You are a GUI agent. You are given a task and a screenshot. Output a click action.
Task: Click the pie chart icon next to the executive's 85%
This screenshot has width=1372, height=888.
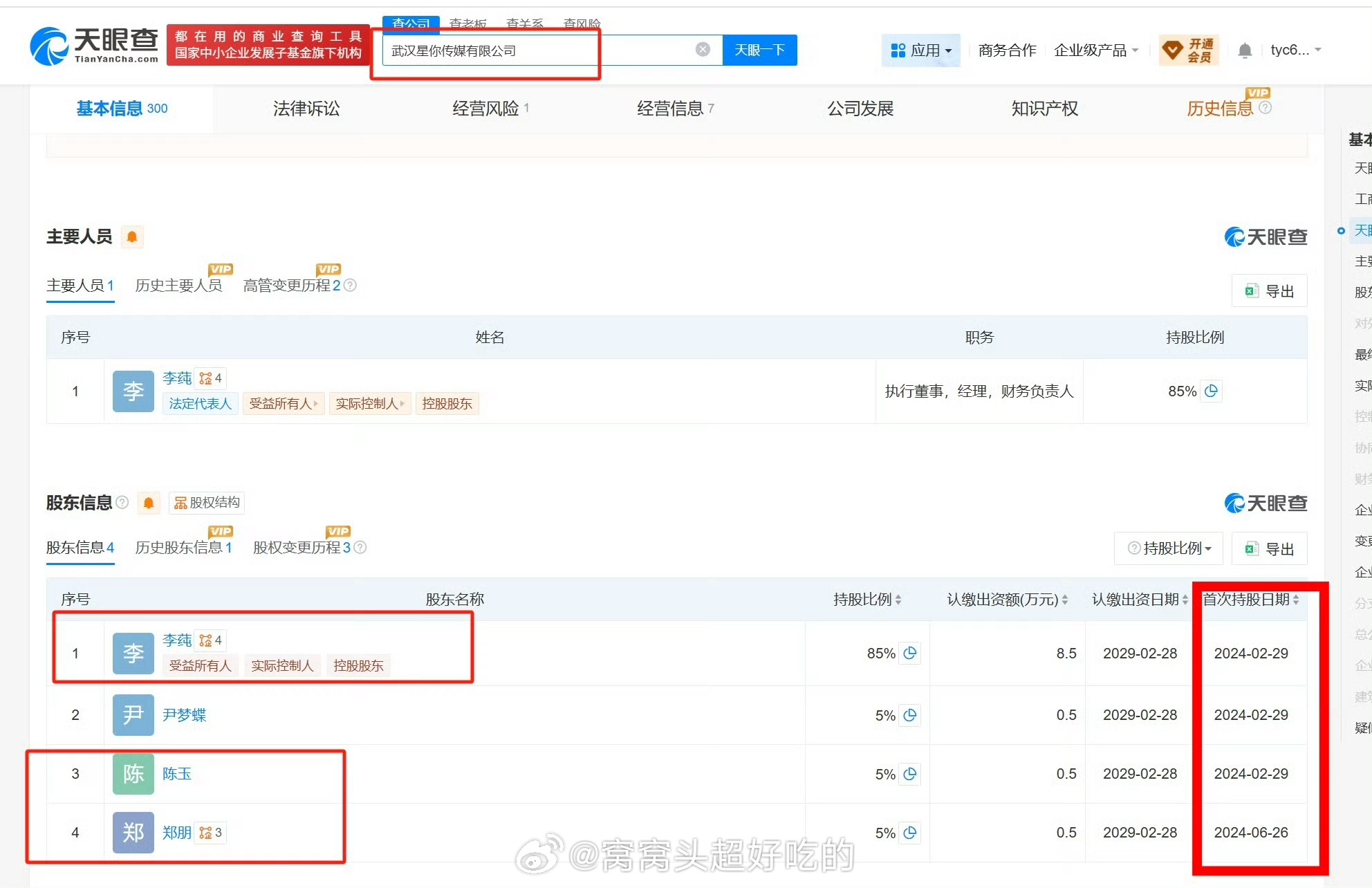[x=1211, y=391]
